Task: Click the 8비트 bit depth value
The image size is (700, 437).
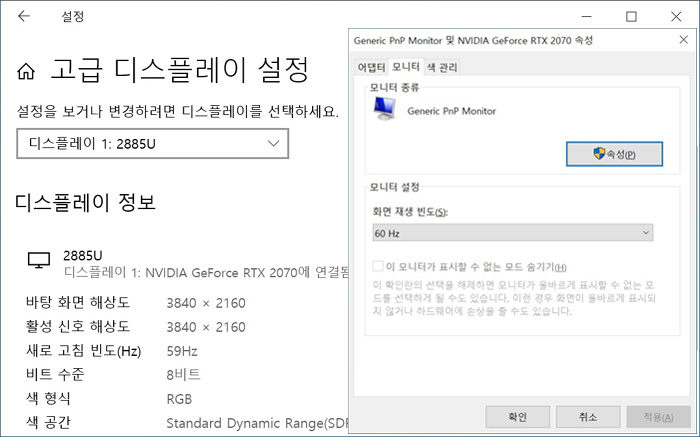Action: click(183, 375)
